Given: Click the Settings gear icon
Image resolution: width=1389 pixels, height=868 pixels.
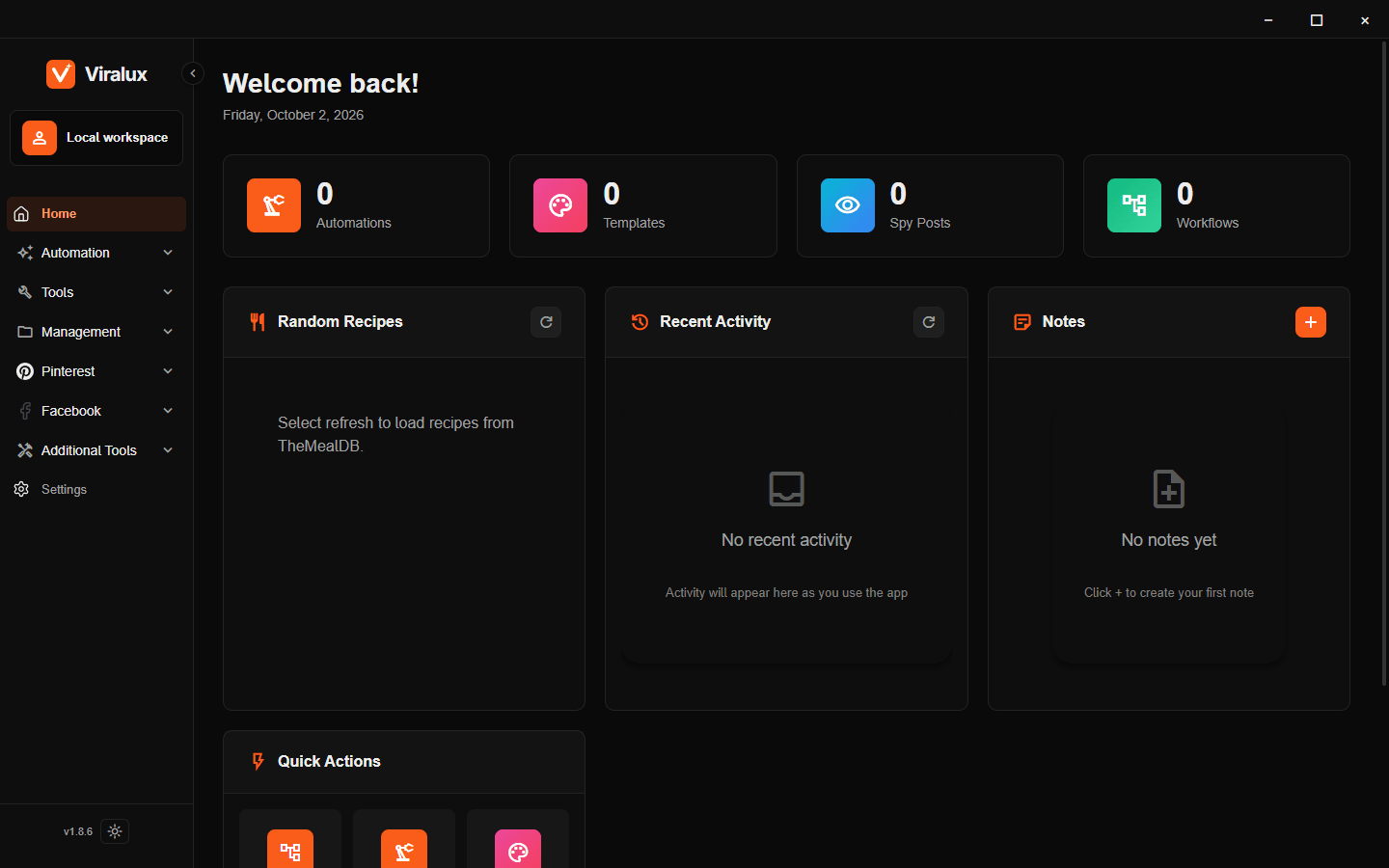Looking at the screenshot, I should click(21, 490).
